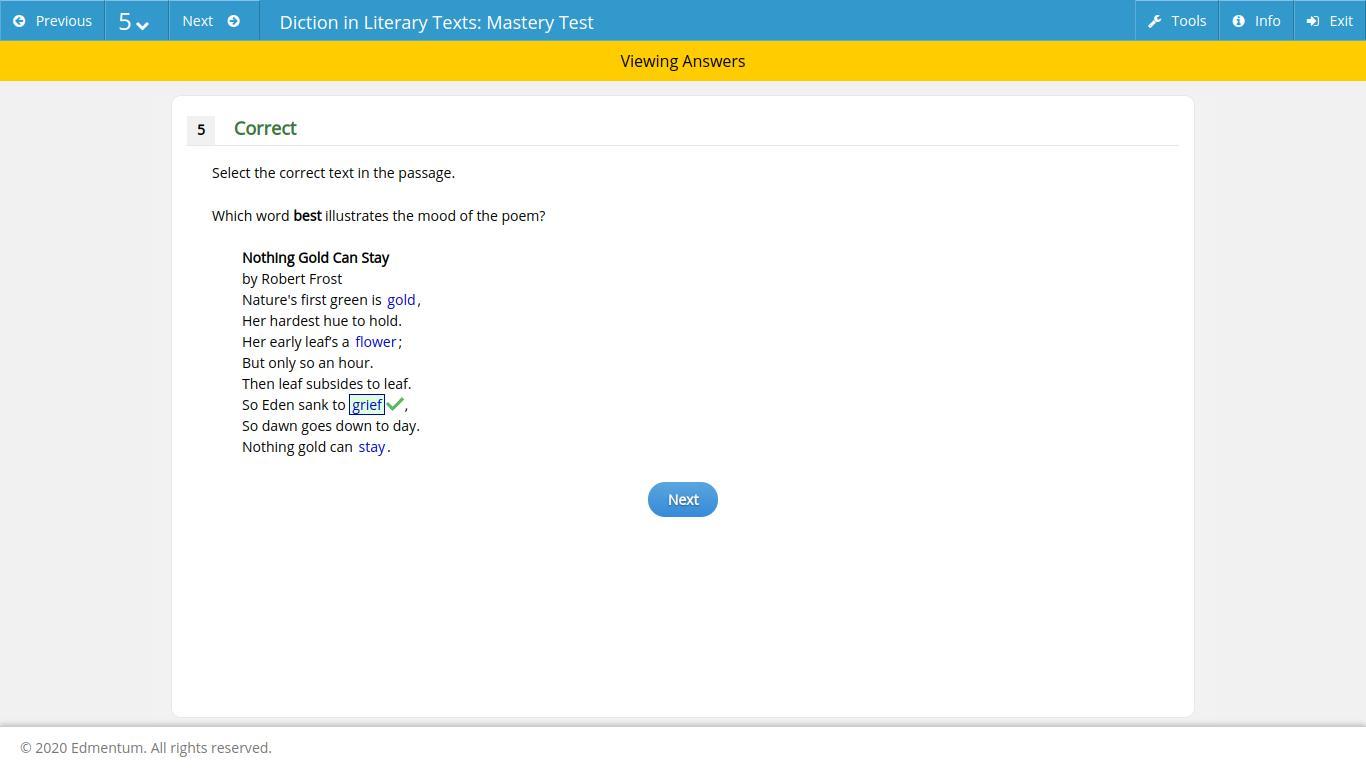Click the question number 5 badge
Screen dimensions: 1366x768
(201, 130)
